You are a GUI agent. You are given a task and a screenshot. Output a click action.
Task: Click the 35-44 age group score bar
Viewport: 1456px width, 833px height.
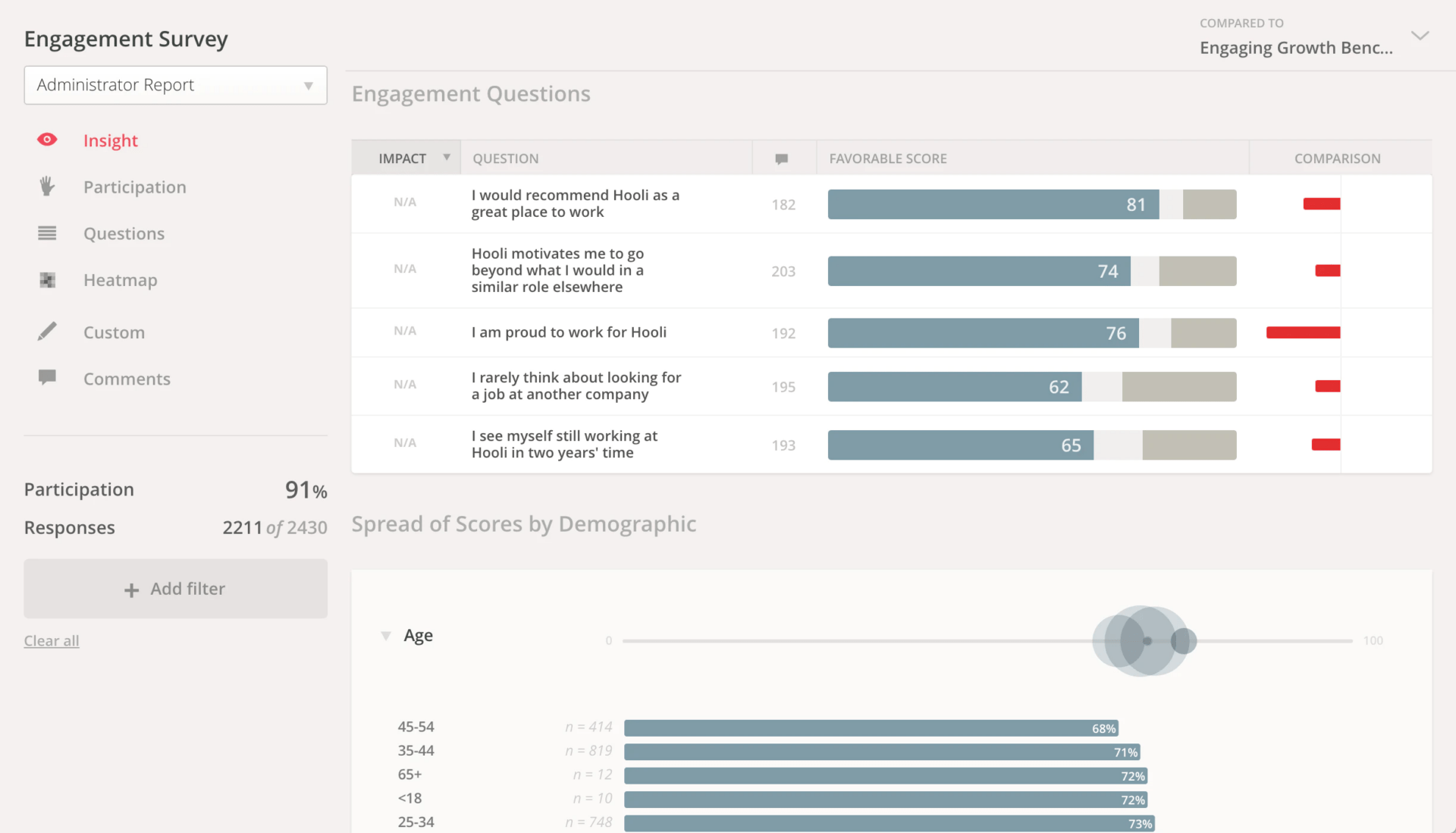click(x=880, y=751)
